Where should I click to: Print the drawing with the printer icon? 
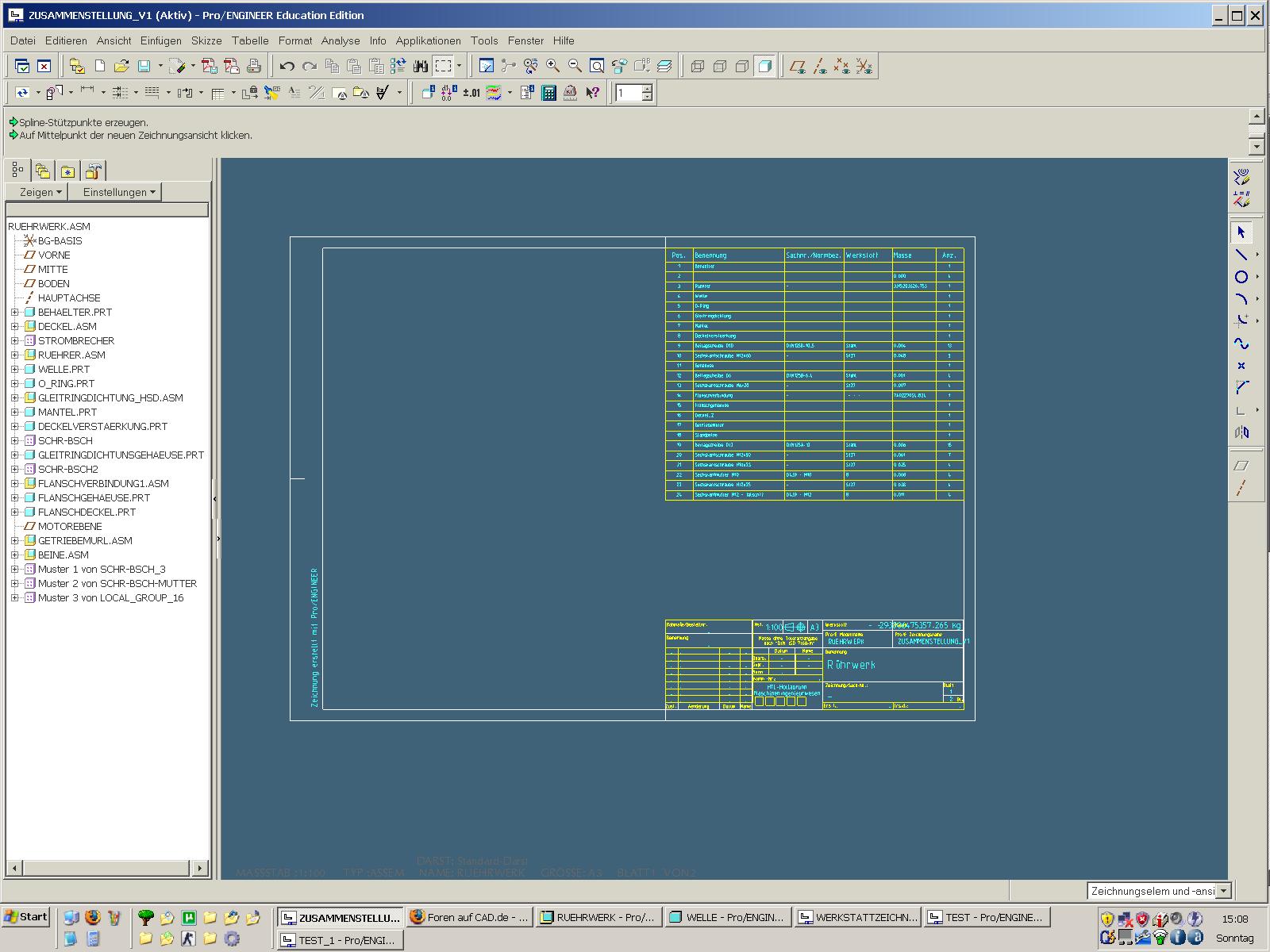254,66
